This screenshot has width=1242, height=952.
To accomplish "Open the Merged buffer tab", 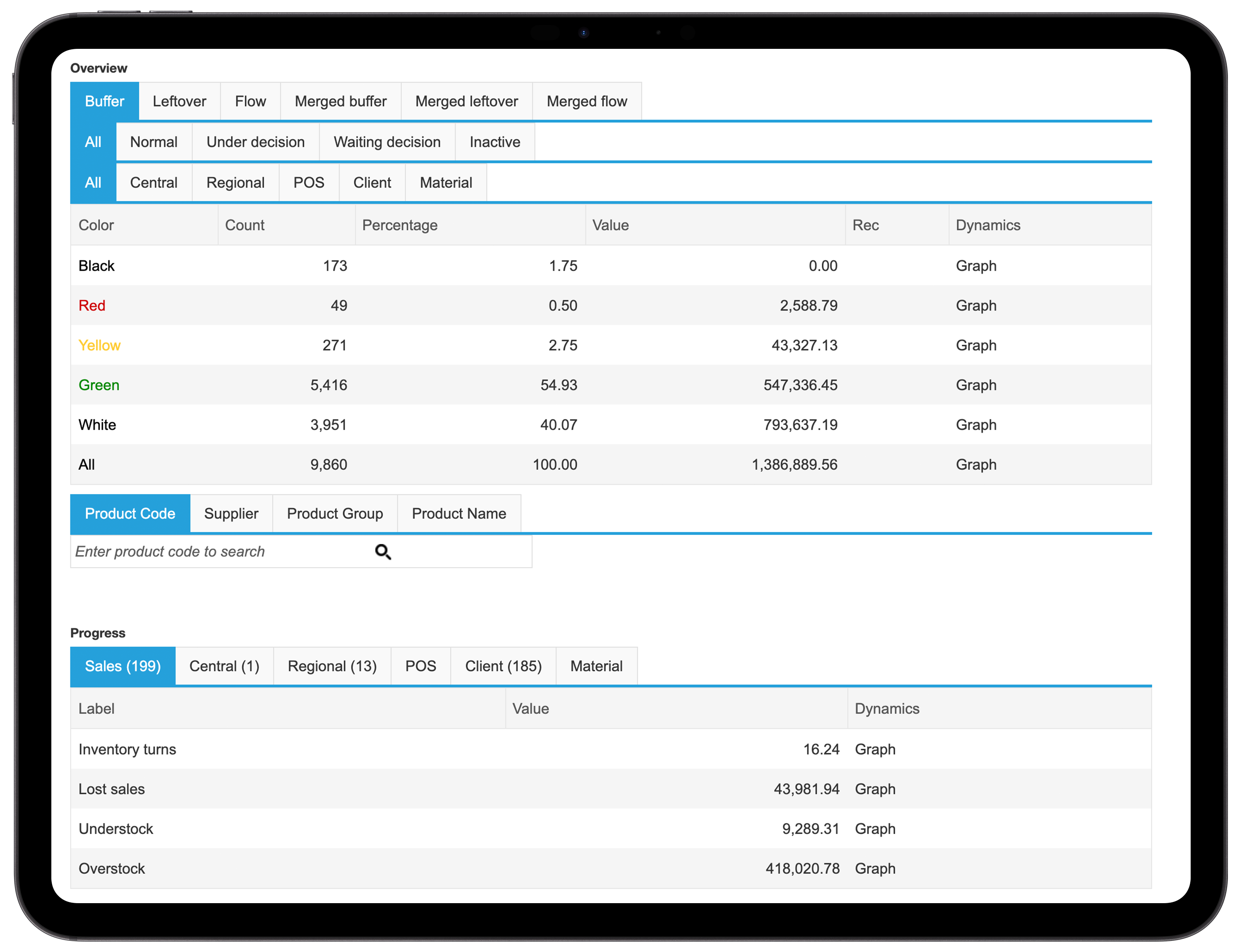I will click(340, 101).
